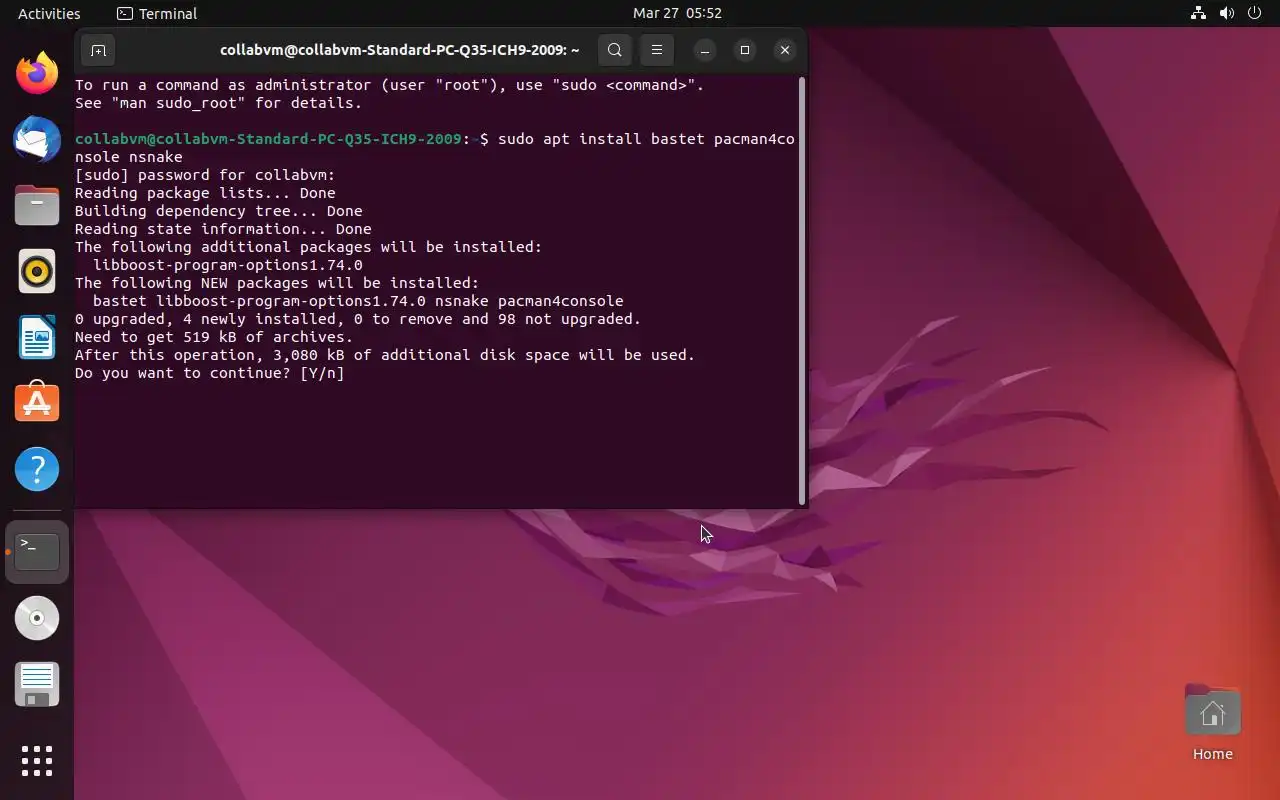This screenshot has width=1280, height=800.
Task: Open the Help icon in dock
Action: [x=37, y=469]
